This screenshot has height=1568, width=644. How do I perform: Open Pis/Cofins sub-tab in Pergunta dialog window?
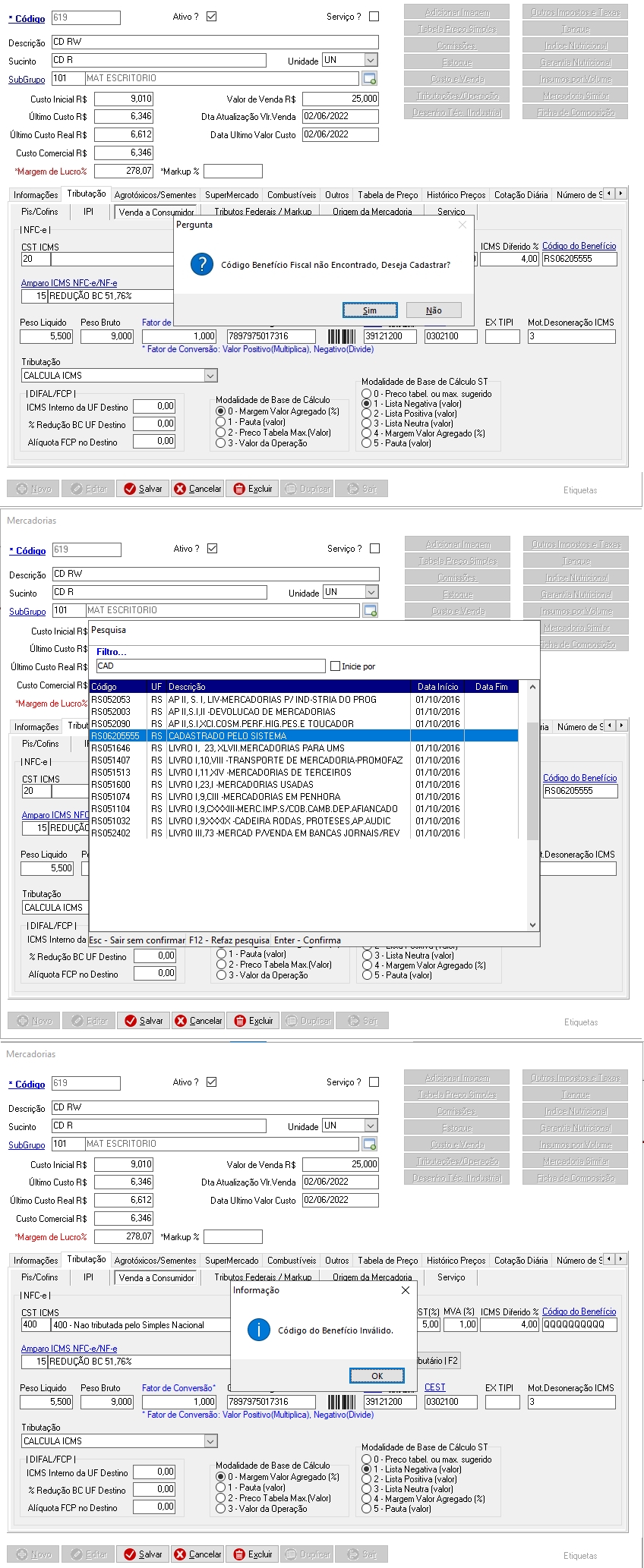click(x=39, y=212)
